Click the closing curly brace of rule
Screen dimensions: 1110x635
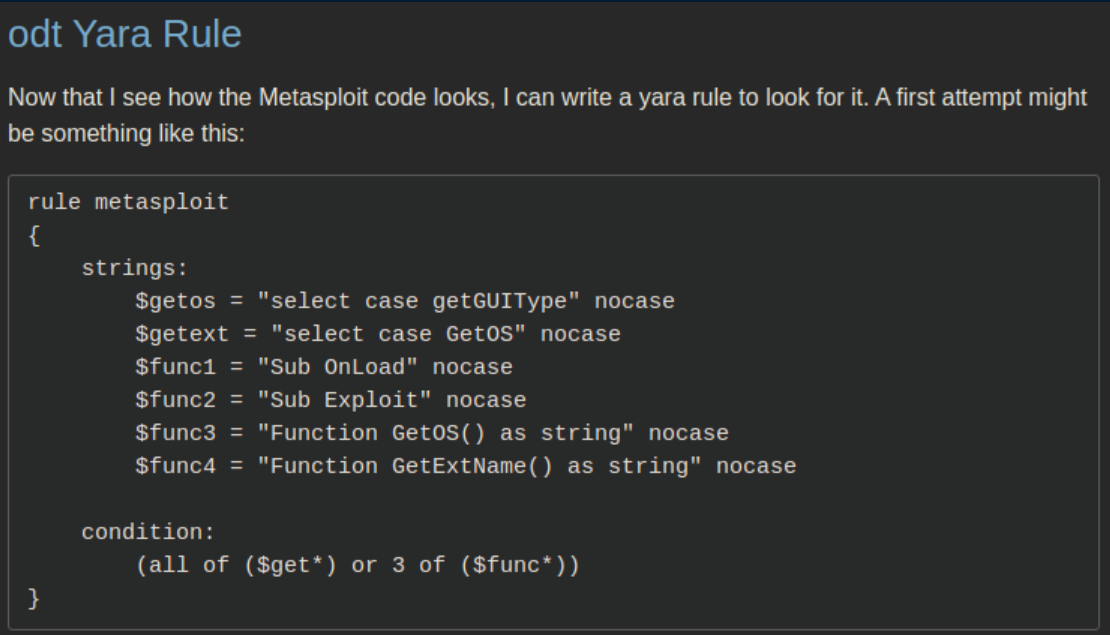(34, 598)
